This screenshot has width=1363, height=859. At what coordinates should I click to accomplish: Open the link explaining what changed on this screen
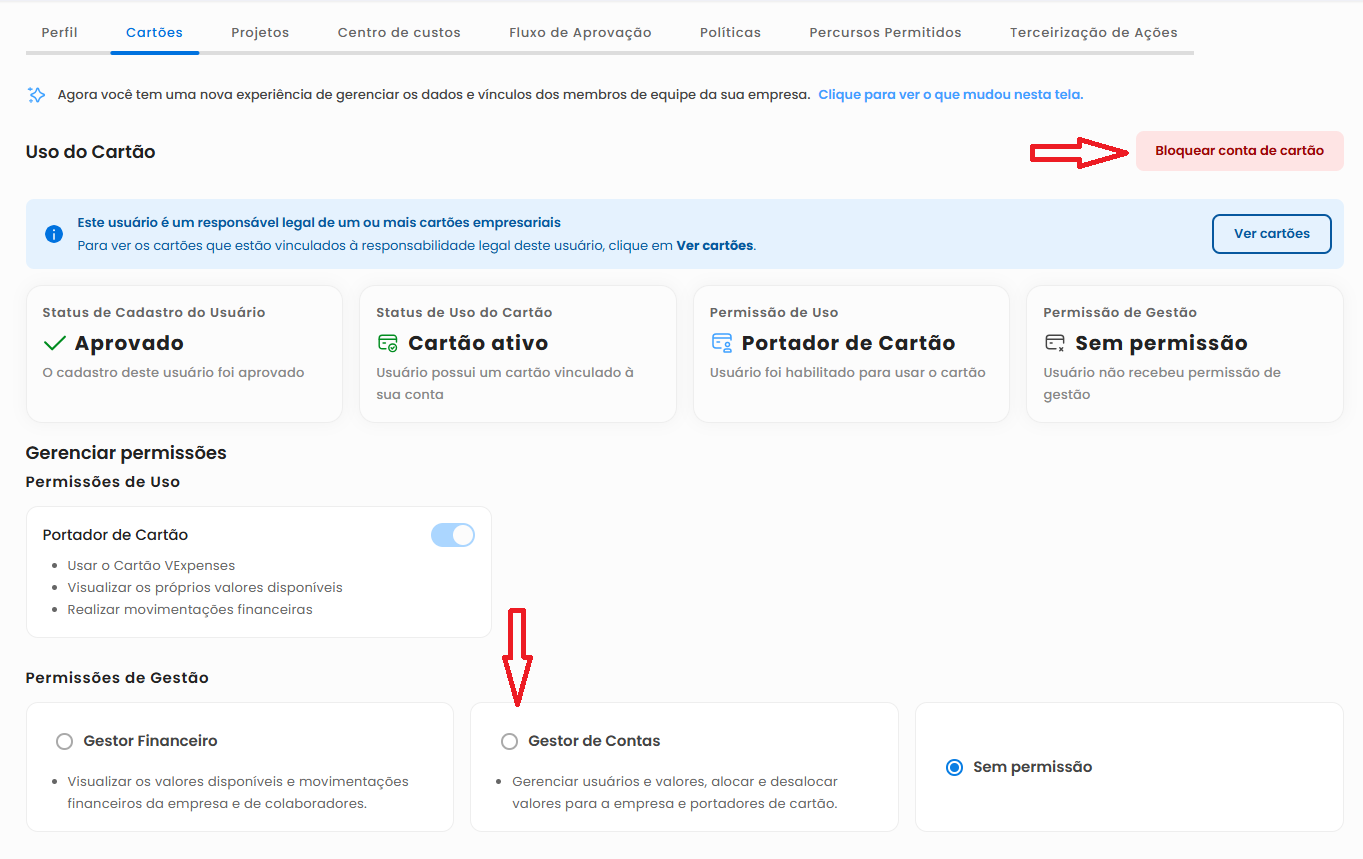(x=950, y=95)
